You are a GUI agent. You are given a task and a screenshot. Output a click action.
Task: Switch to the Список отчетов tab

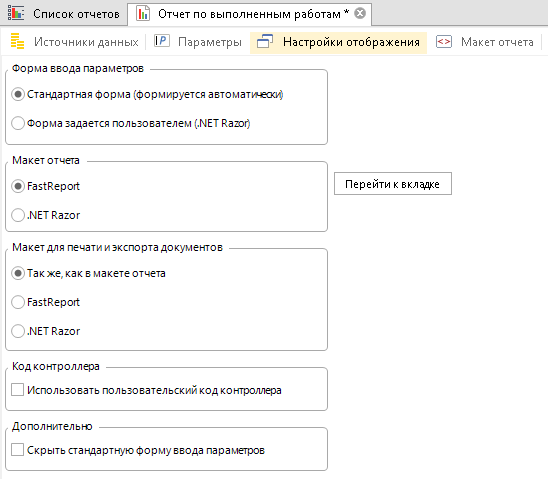pos(76,14)
